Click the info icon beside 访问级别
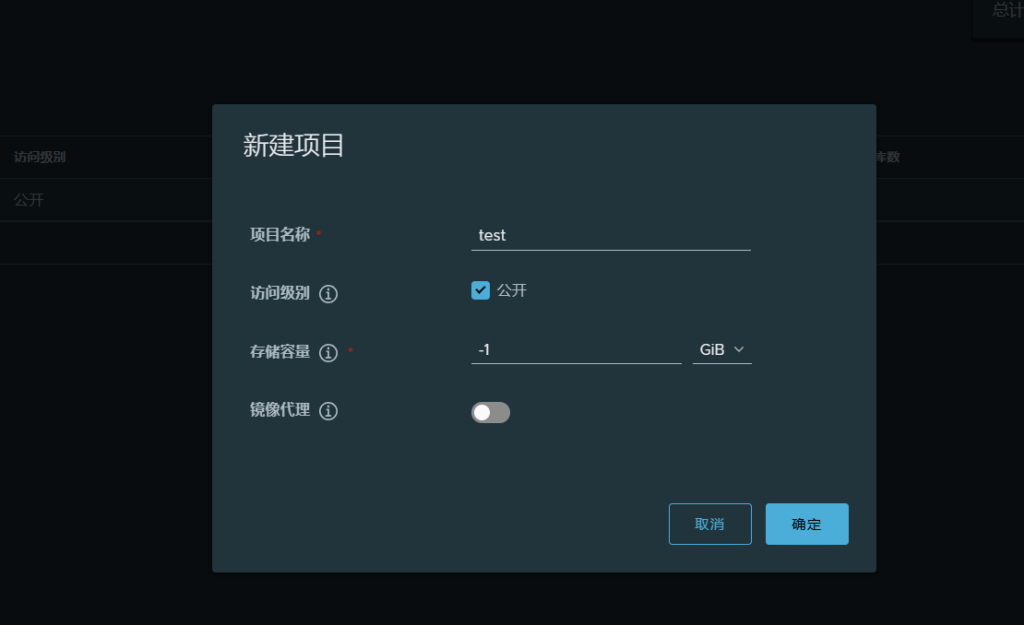 (328, 294)
